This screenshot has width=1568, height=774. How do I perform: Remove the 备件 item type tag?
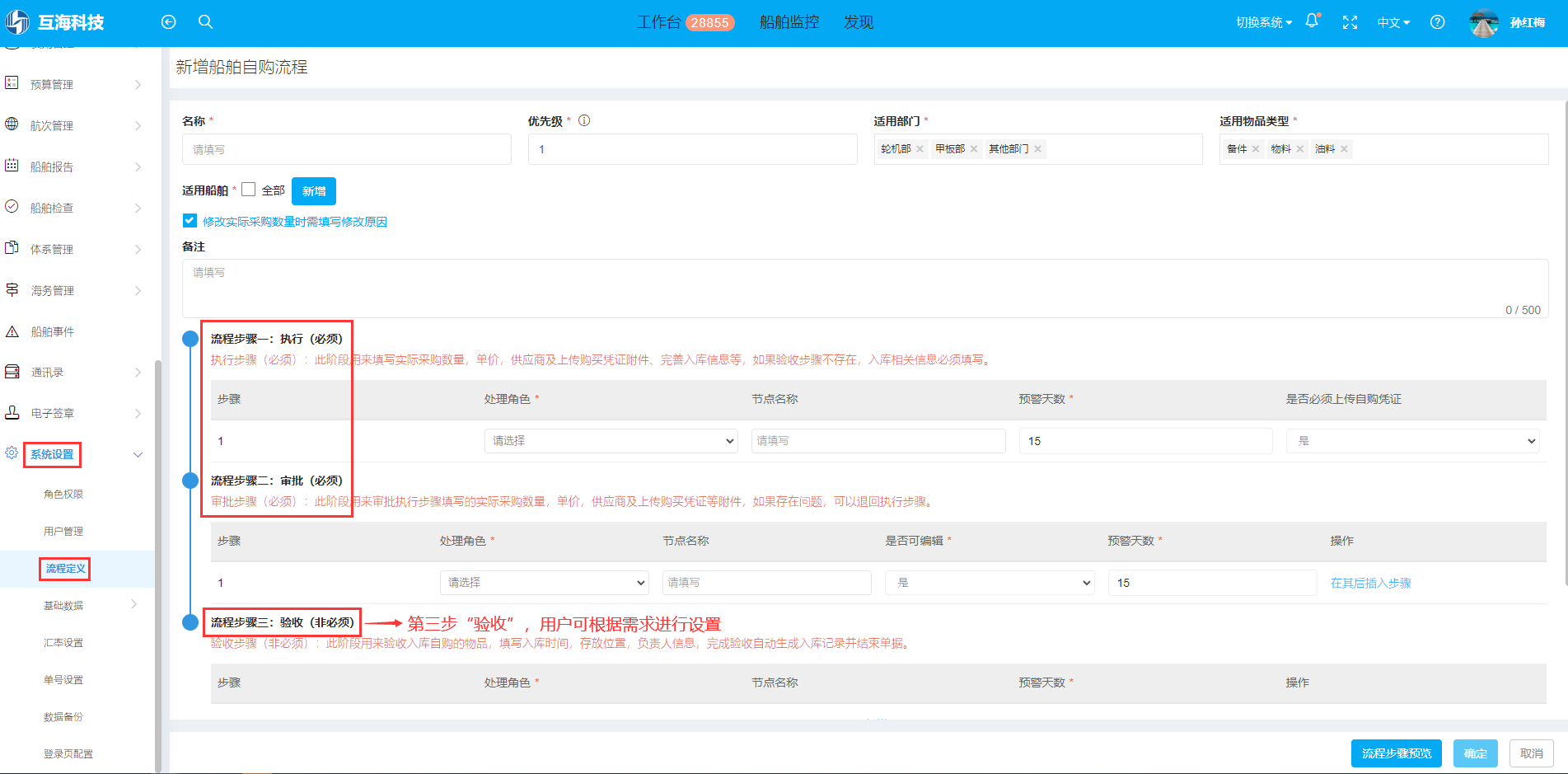(x=1256, y=149)
